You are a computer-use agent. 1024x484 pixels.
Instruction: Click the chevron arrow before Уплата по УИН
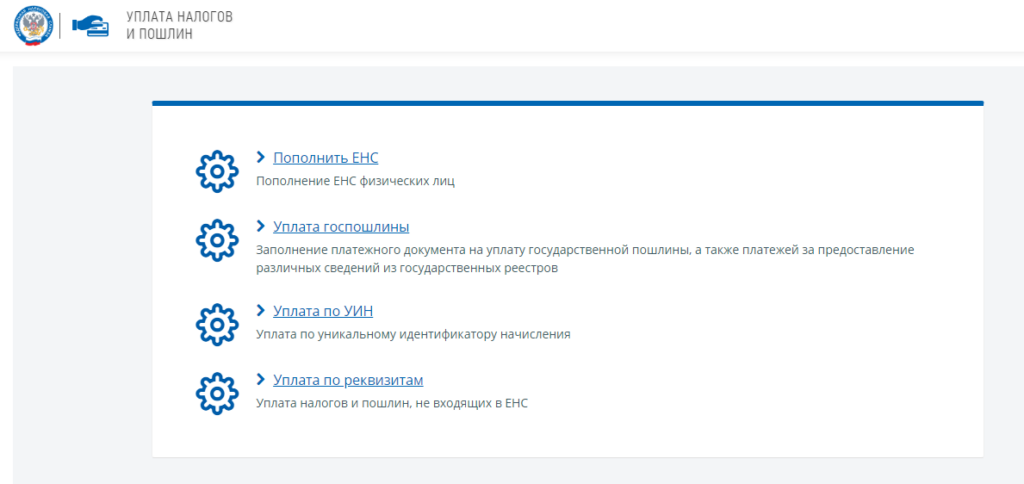point(261,310)
